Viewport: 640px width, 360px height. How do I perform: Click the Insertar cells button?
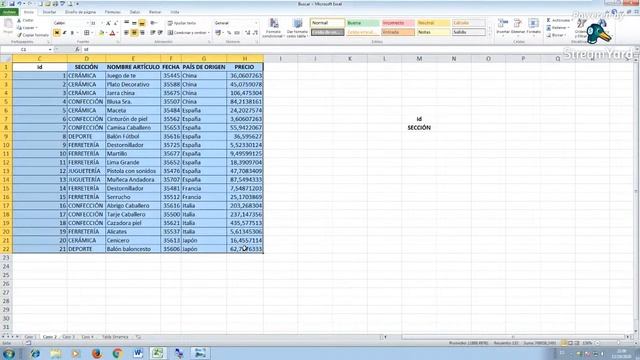[x=503, y=27]
